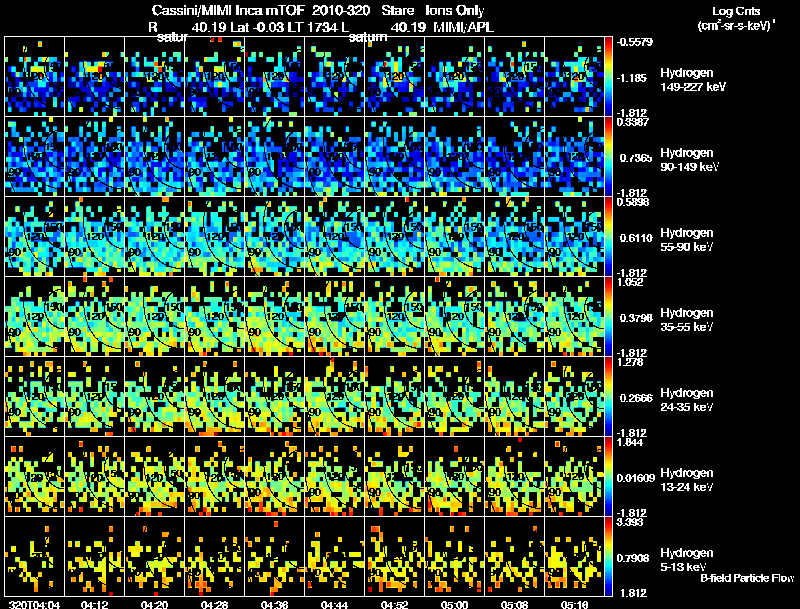
Task: Click the '04:52' time label
Action: 394,605
